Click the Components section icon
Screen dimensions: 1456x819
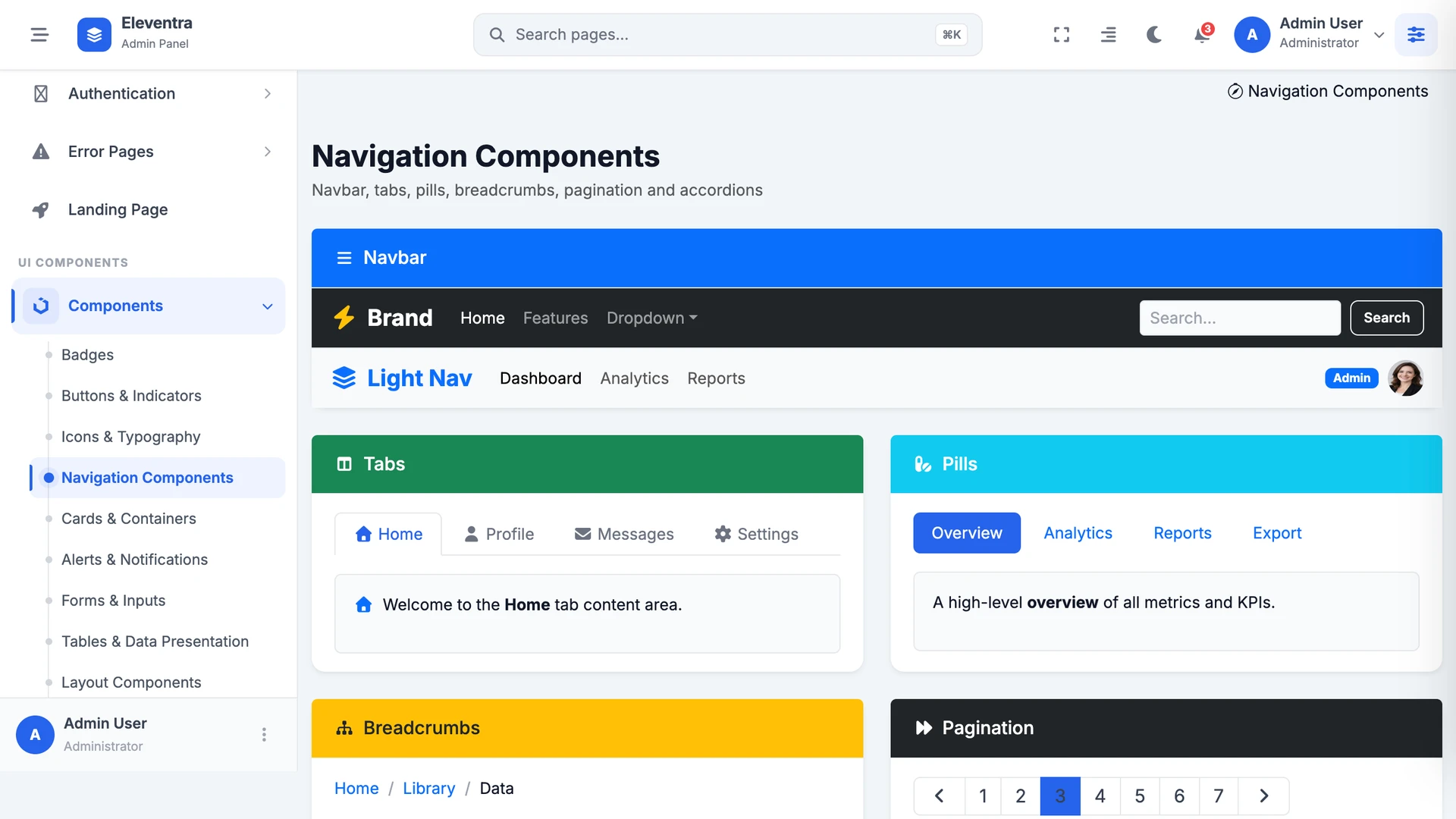[41, 306]
